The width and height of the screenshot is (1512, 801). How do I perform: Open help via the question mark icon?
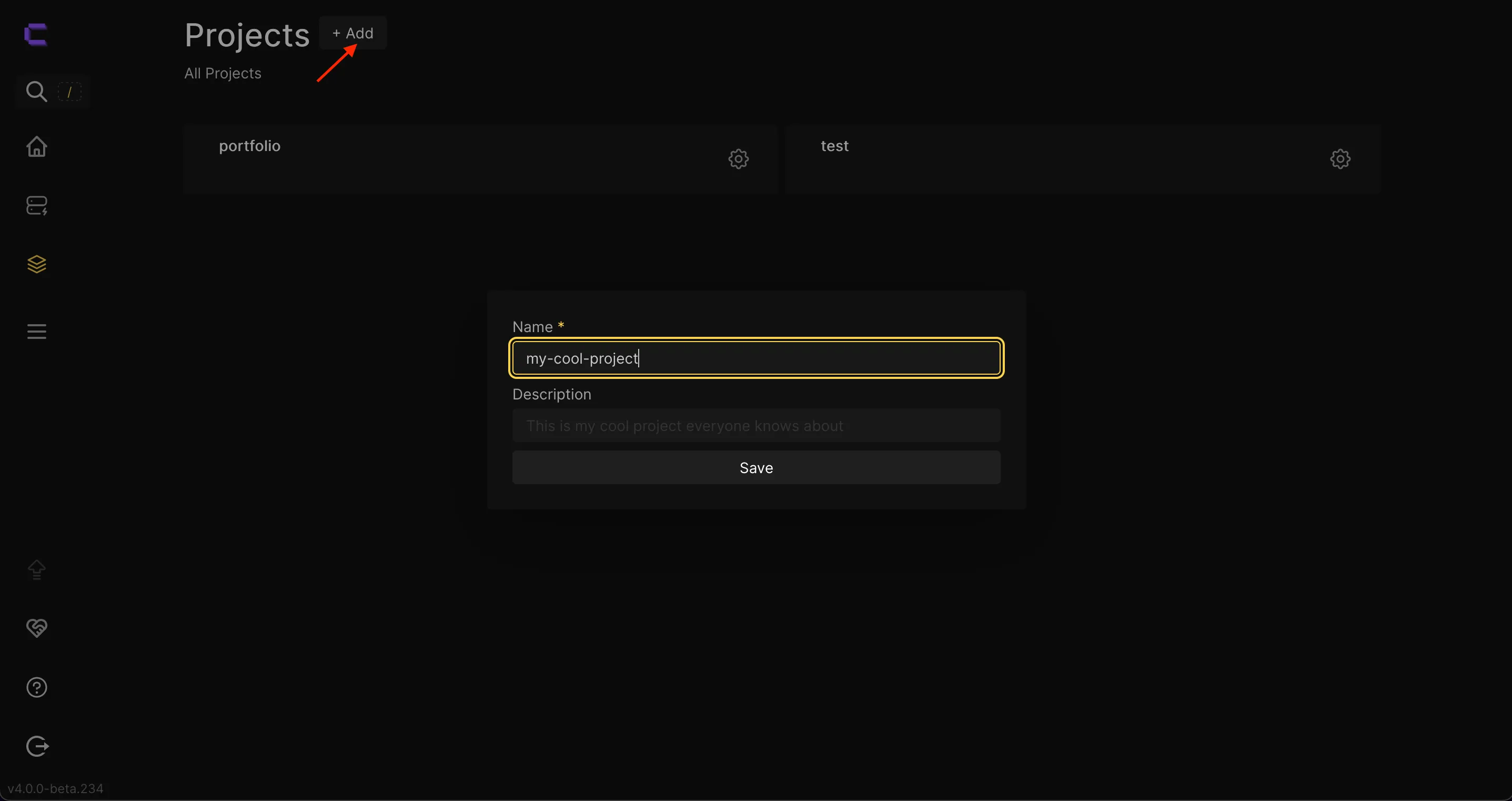coord(36,687)
